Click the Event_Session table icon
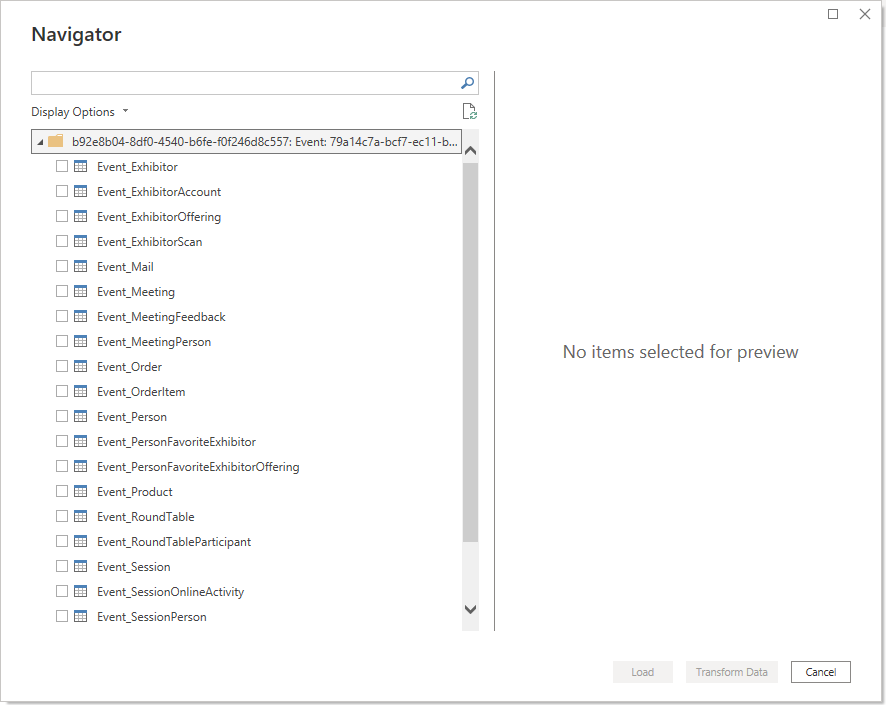Screen dimensions: 886x705 click(x=81, y=567)
